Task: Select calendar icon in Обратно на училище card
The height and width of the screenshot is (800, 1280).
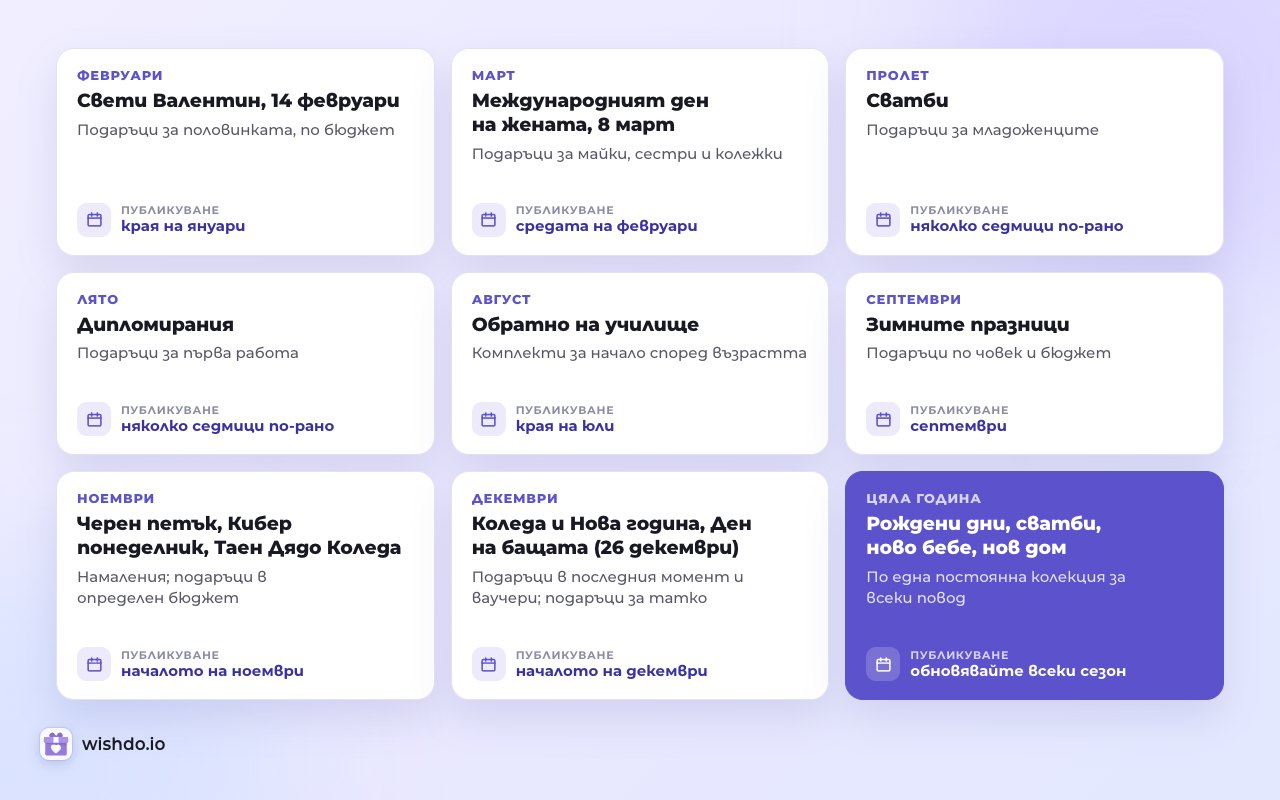Action: [x=489, y=419]
